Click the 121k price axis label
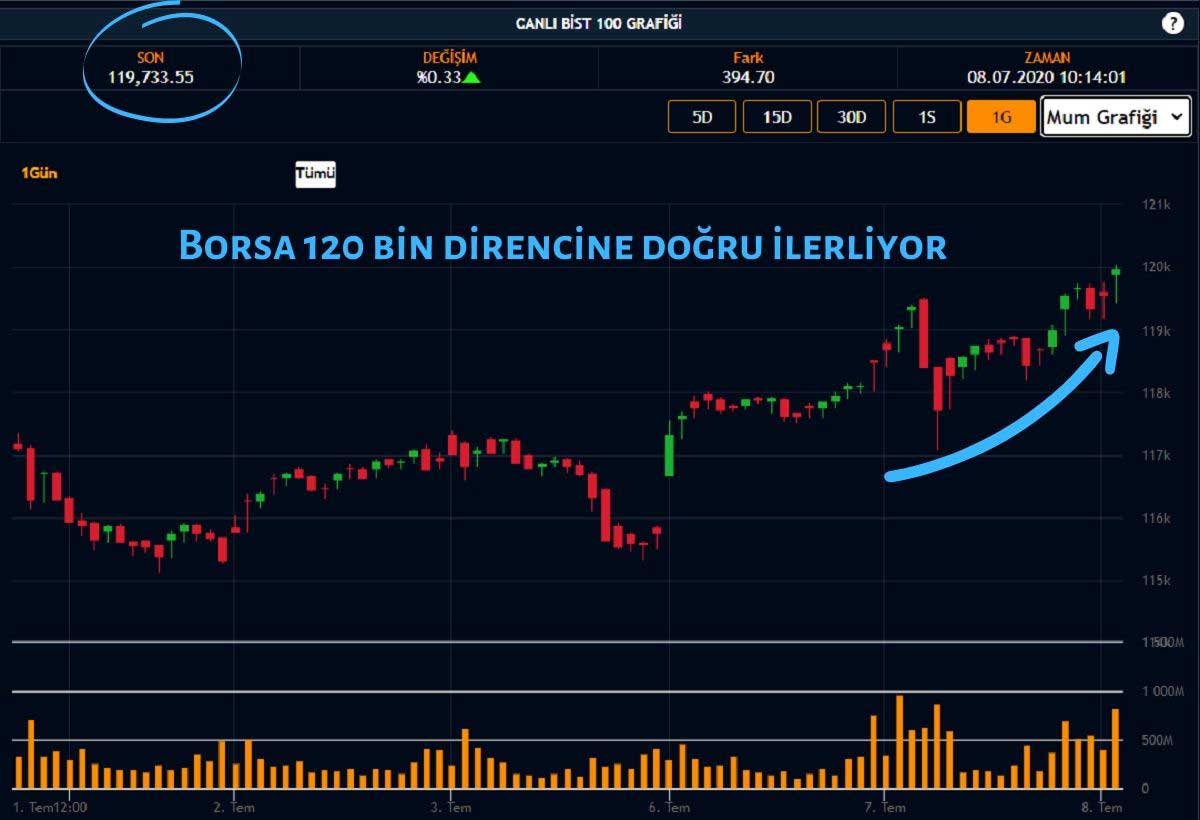1200x820 pixels. 1156,205
